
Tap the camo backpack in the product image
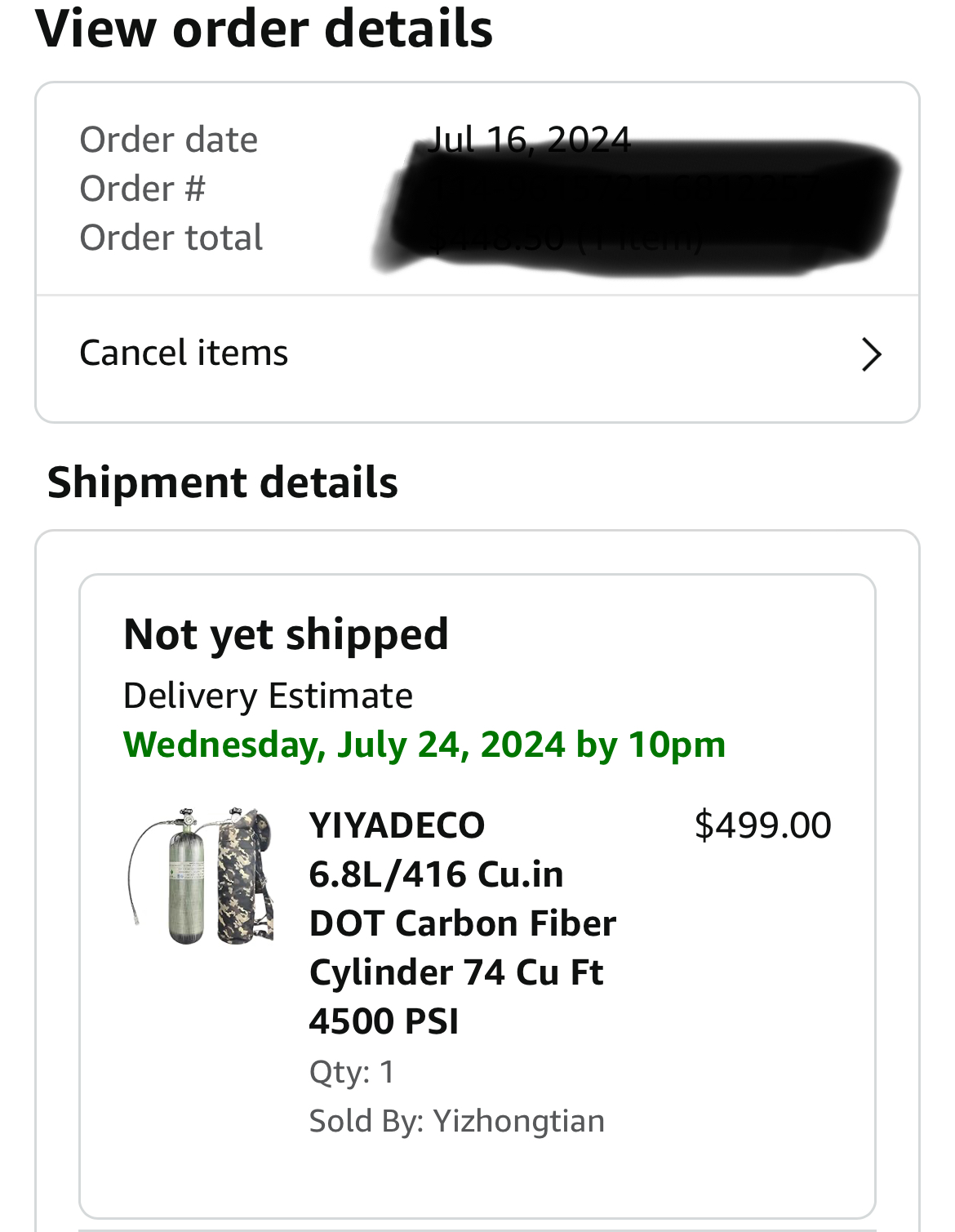click(245, 876)
